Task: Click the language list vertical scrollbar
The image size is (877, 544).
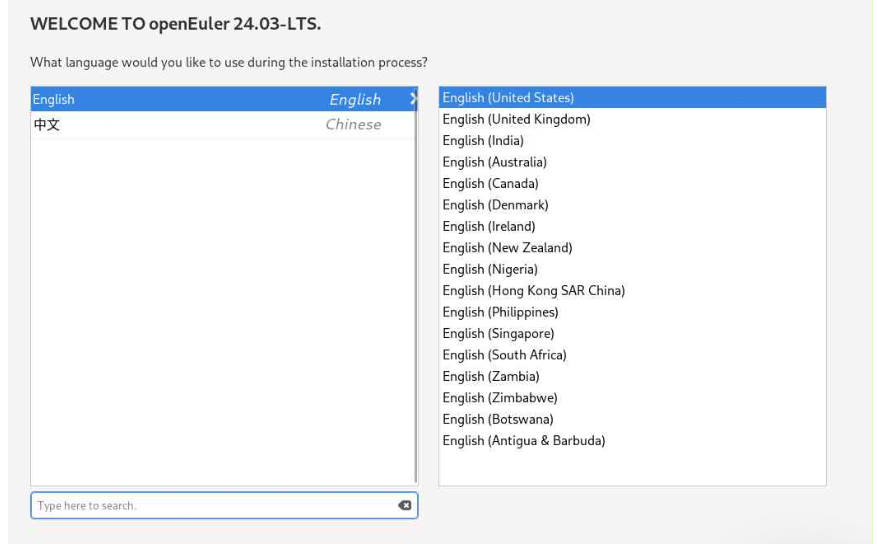Action: [x=416, y=285]
